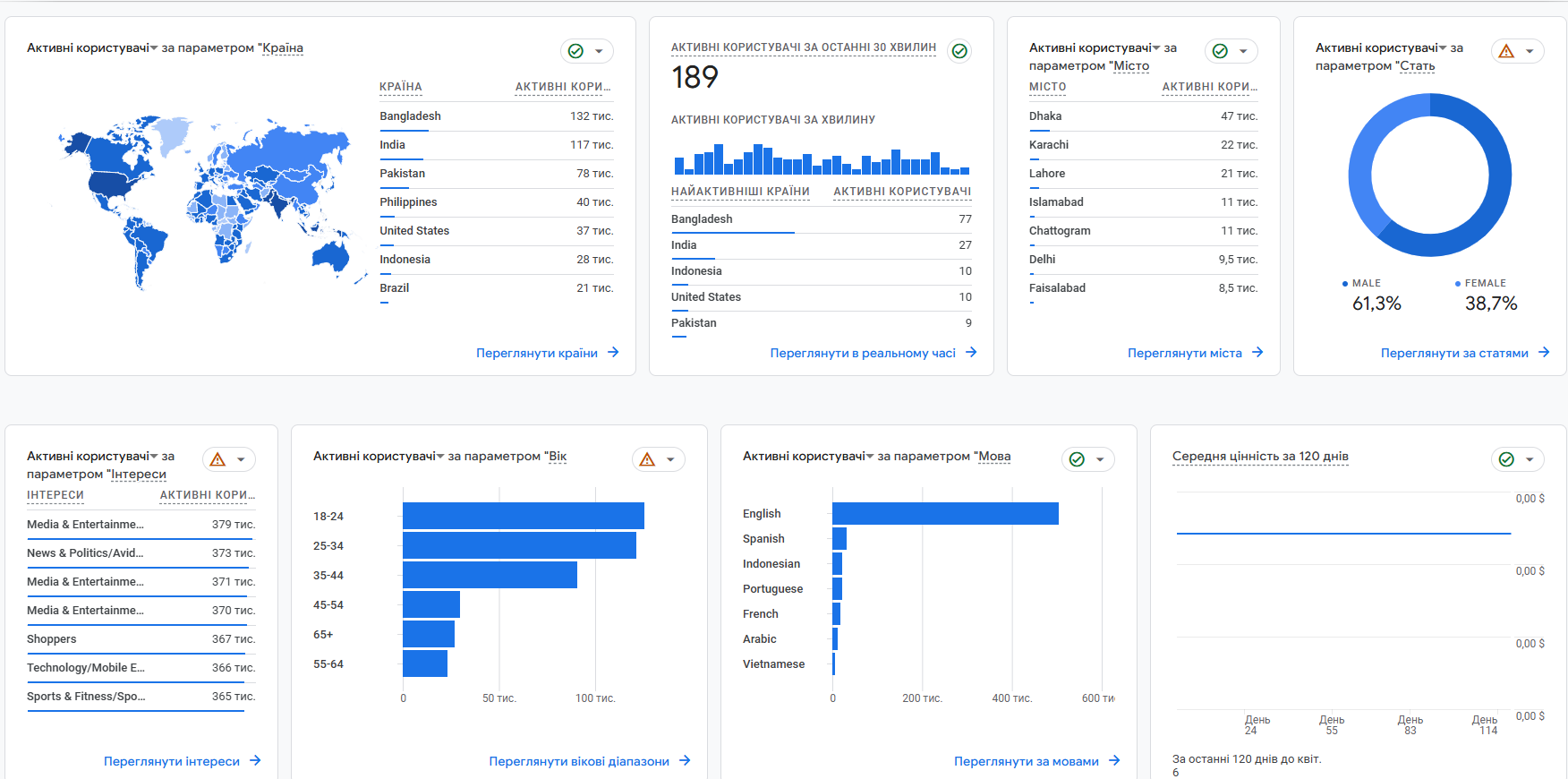This screenshot has width=1568, height=779.
Task: Click checkmark icon on Середня цінність card
Action: tap(1506, 459)
